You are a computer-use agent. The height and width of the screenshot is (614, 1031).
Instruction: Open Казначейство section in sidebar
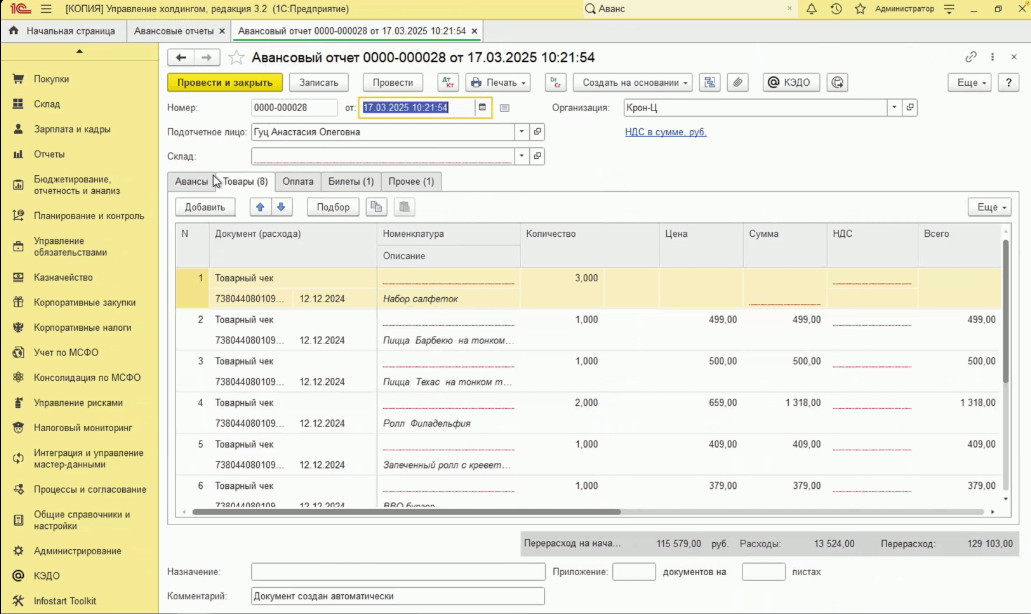click(x=63, y=277)
